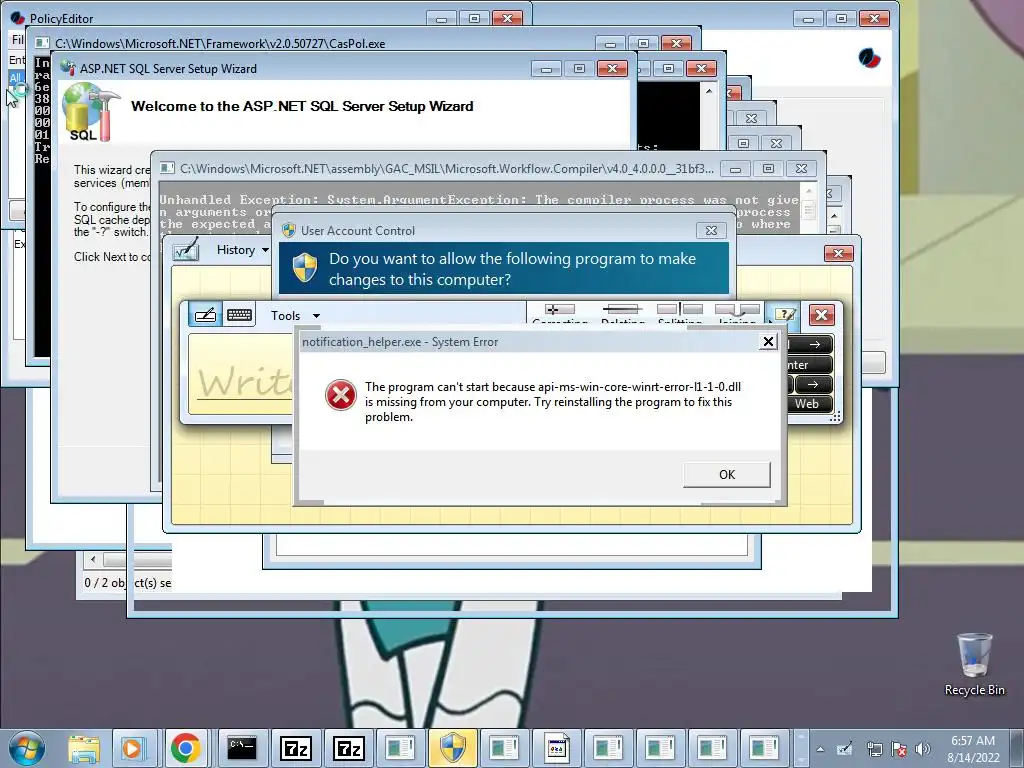
Task: Click the Input Panel resize grip corner
Action: pos(835,417)
